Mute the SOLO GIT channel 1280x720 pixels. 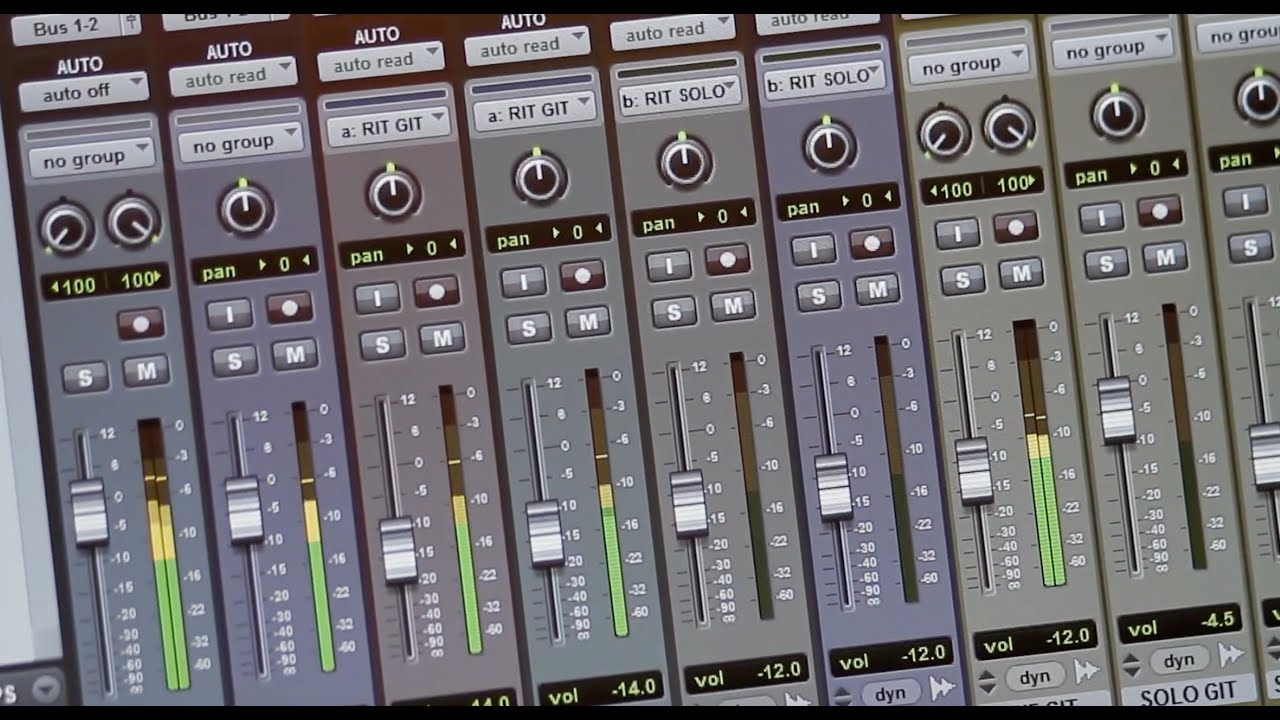point(1165,257)
